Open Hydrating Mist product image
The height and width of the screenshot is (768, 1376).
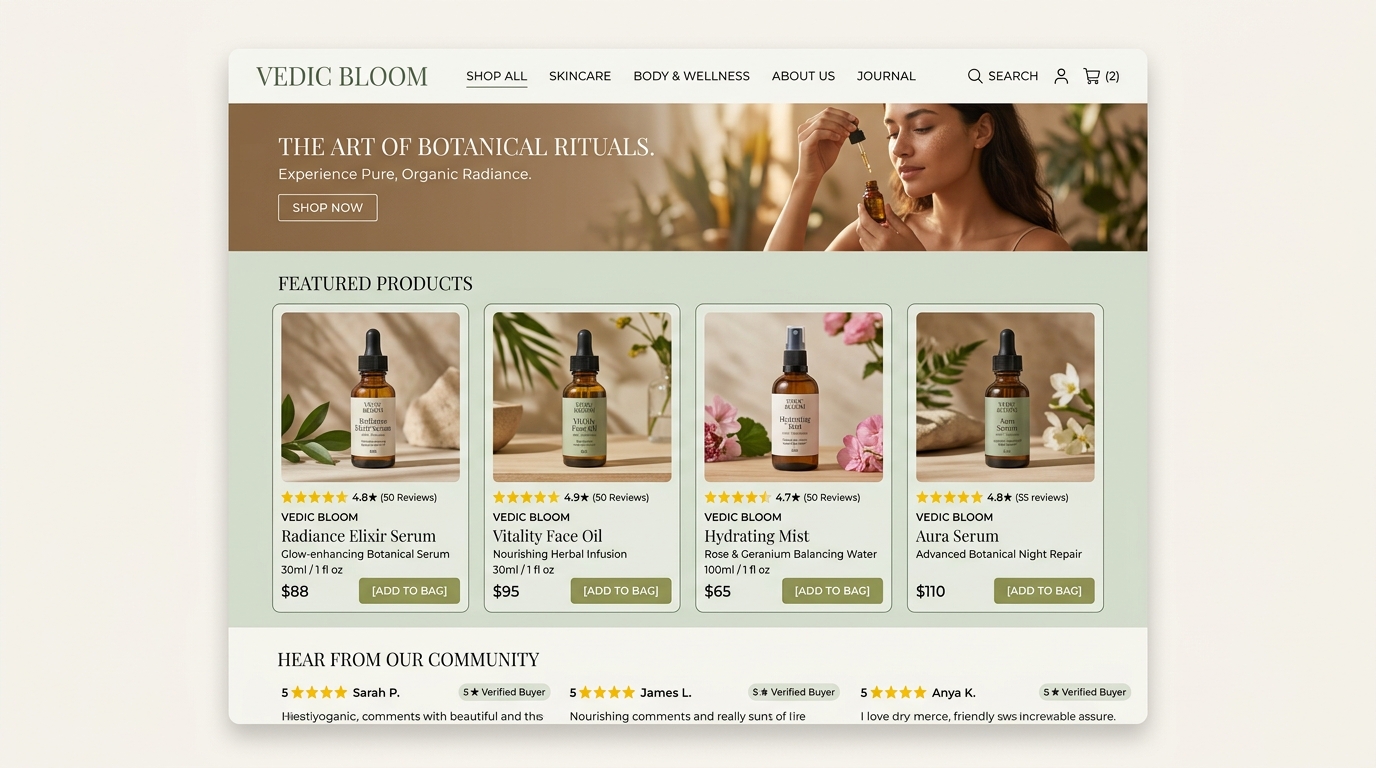[x=793, y=397]
